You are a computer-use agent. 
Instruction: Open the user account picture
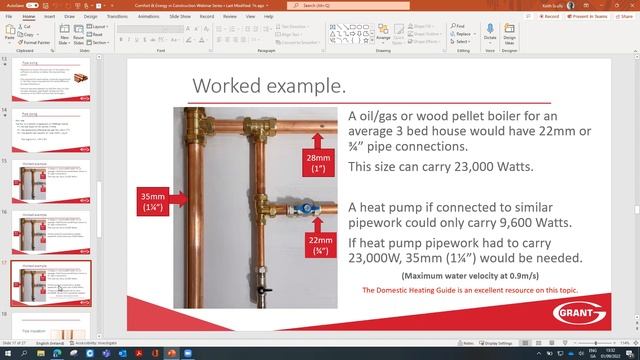[571, 5]
